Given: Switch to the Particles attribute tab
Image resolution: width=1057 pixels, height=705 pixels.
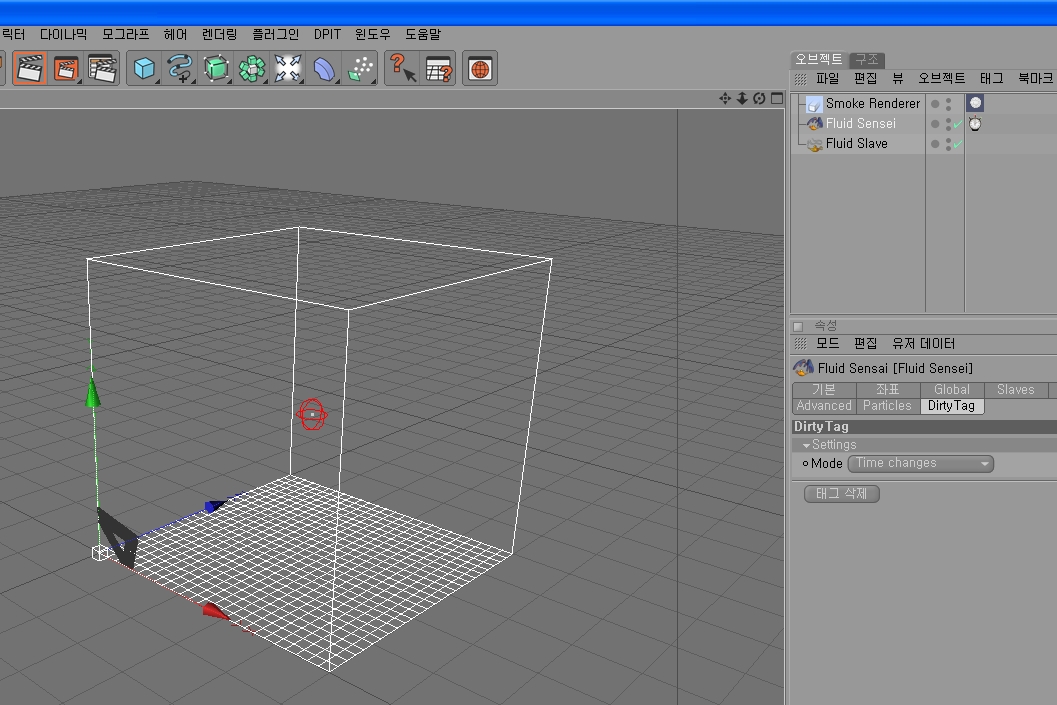Looking at the screenshot, I should pyautogui.click(x=887, y=406).
